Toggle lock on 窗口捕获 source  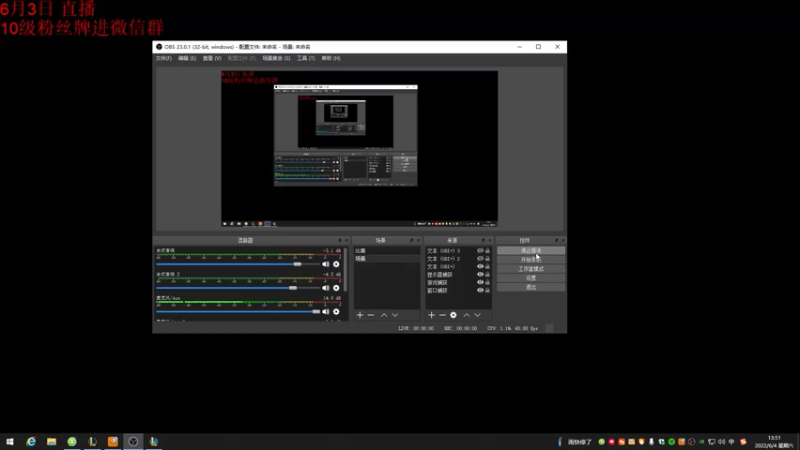pyautogui.click(x=487, y=290)
